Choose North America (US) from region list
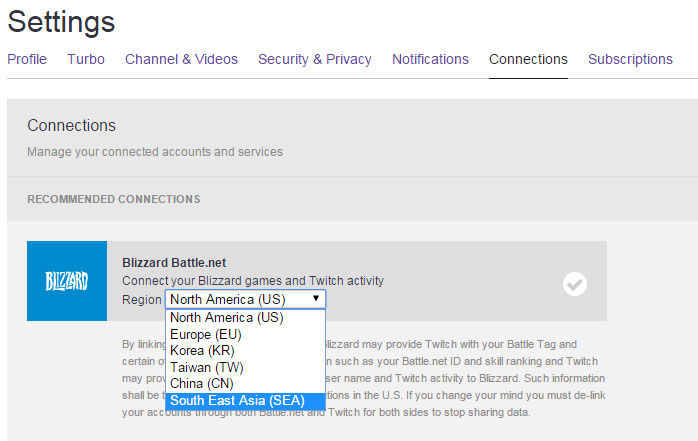698x441 pixels. pos(245,318)
